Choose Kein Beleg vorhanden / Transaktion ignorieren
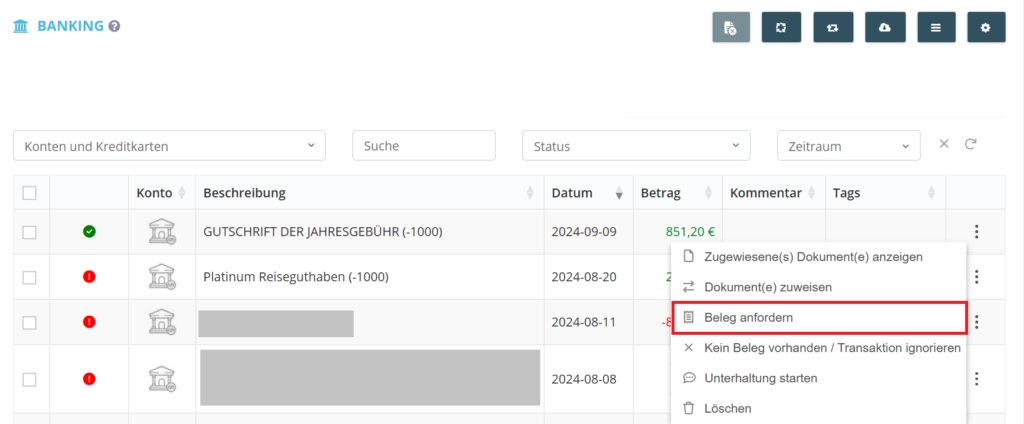The width and height of the screenshot is (1024, 424). pyautogui.click(x=818, y=348)
